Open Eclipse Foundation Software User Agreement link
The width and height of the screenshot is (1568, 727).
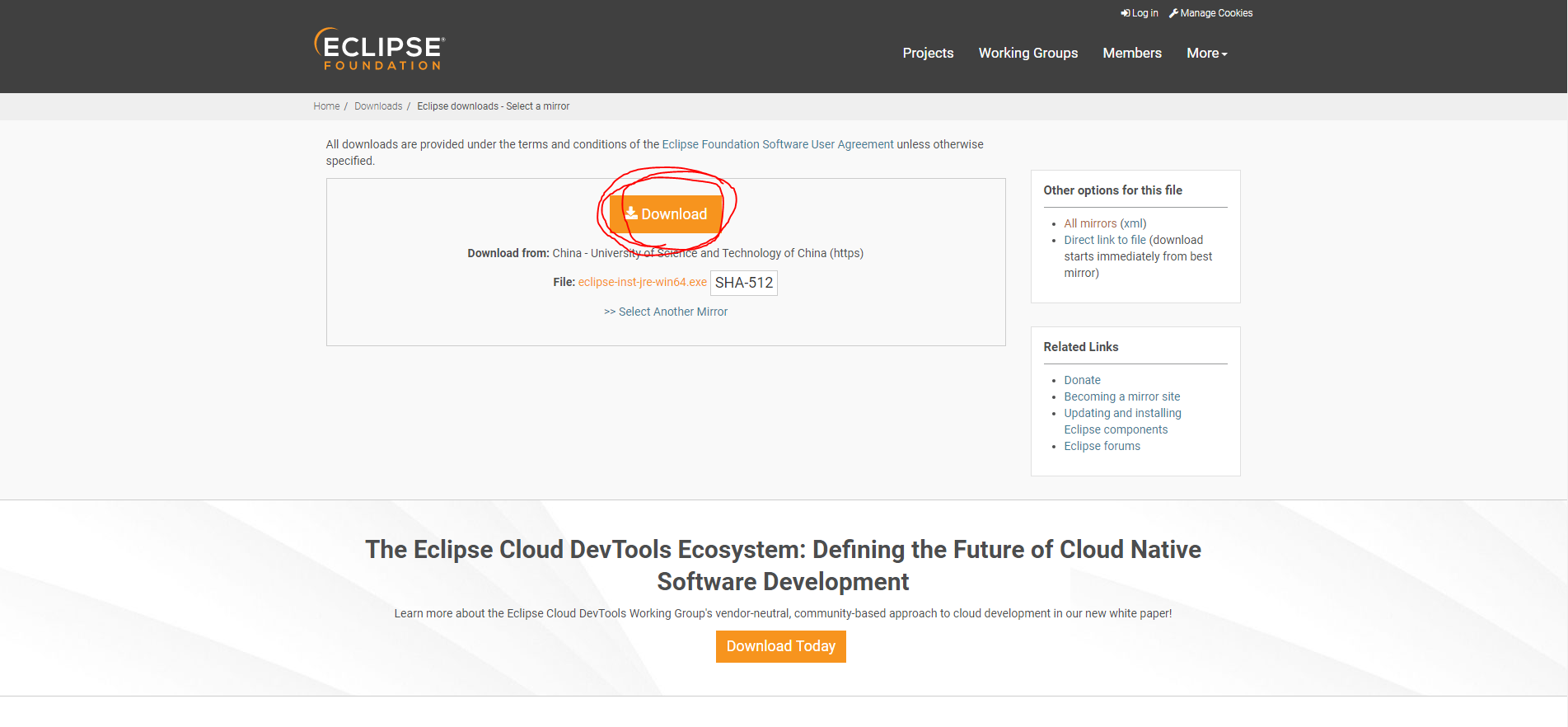[x=778, y=144]
